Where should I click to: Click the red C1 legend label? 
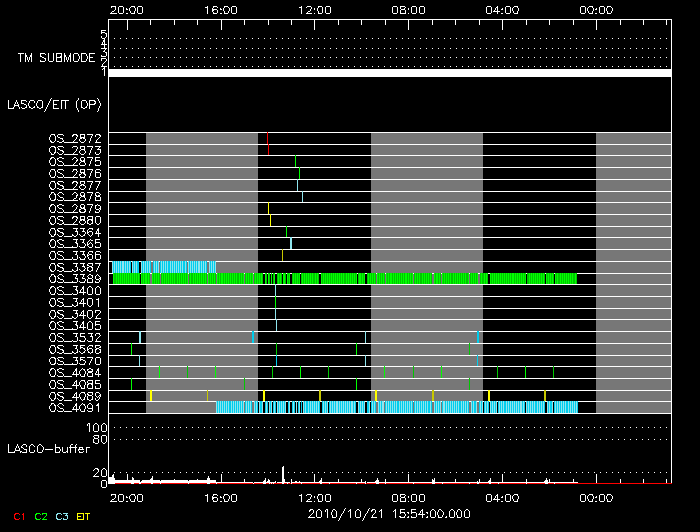[x=17, y=517]
